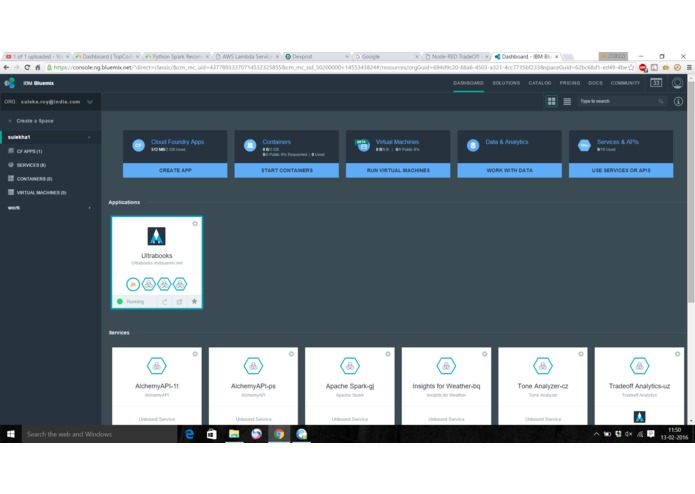This screenshot has width=695, height=494.
Task: Click the CREATE APP button
Action: coord(175,171)
